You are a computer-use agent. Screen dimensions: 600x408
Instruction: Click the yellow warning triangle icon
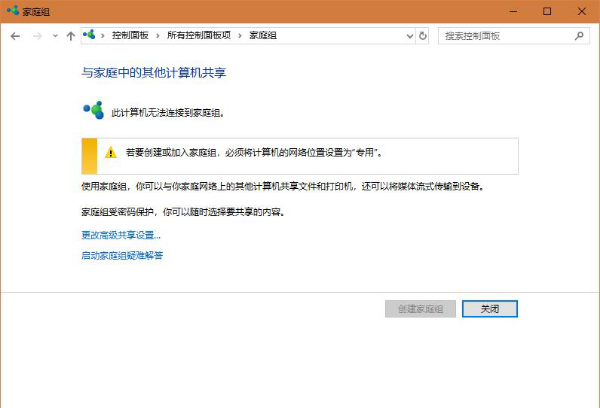click(x=113, y=153)
